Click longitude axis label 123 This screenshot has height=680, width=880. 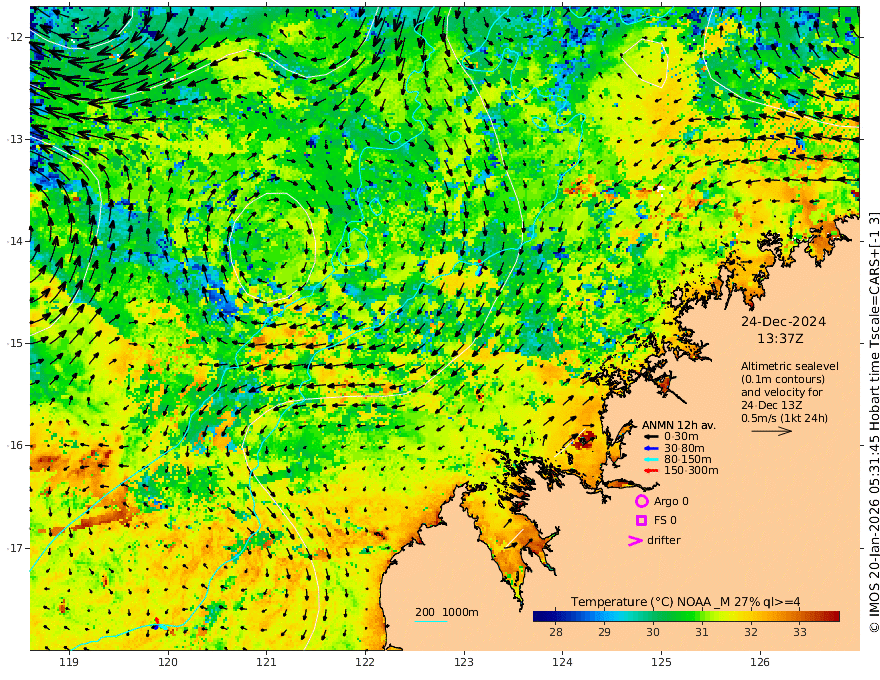[x=464, y=663]
